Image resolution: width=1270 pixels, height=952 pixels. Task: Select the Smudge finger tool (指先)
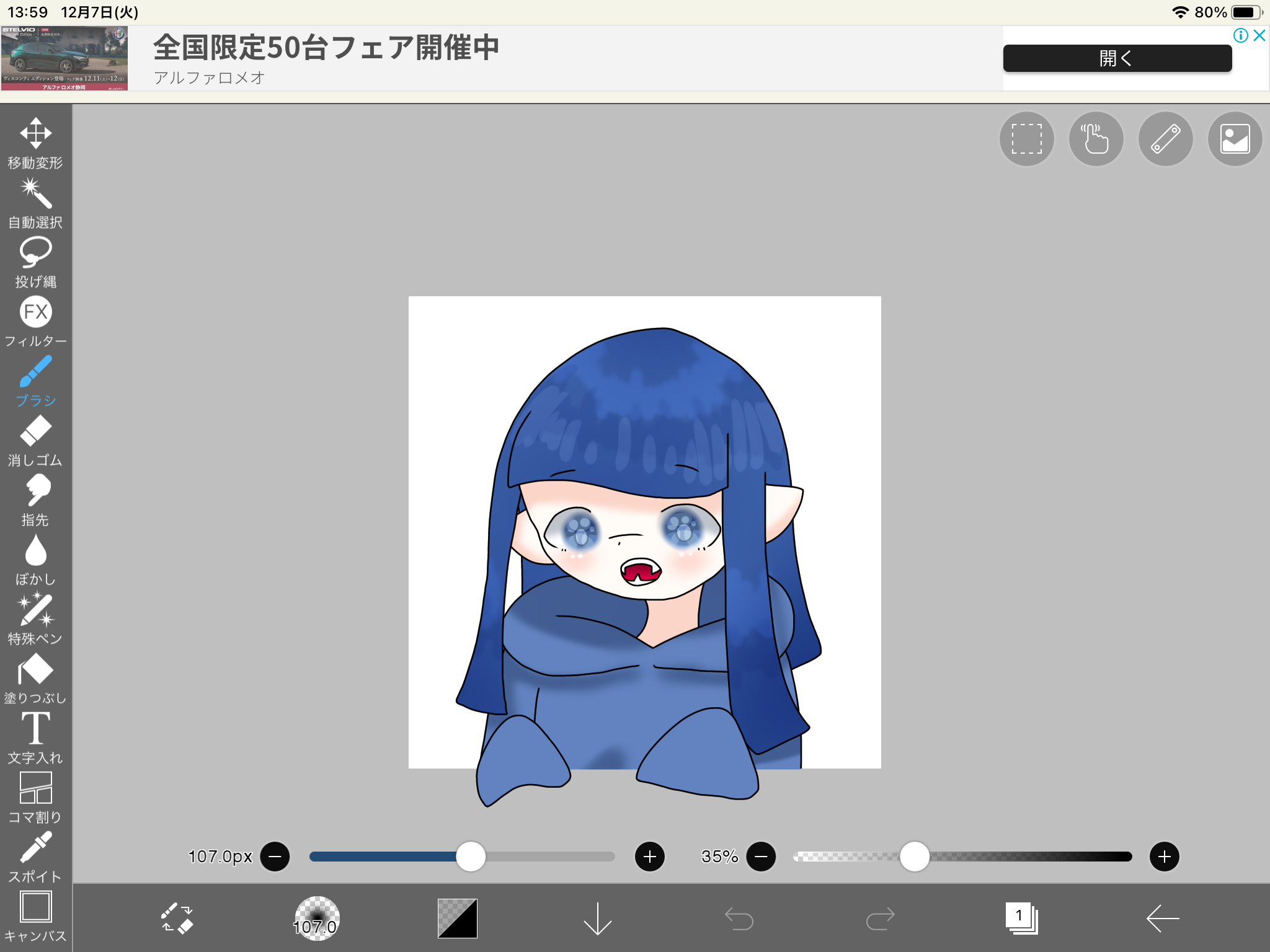click(35, 500)
